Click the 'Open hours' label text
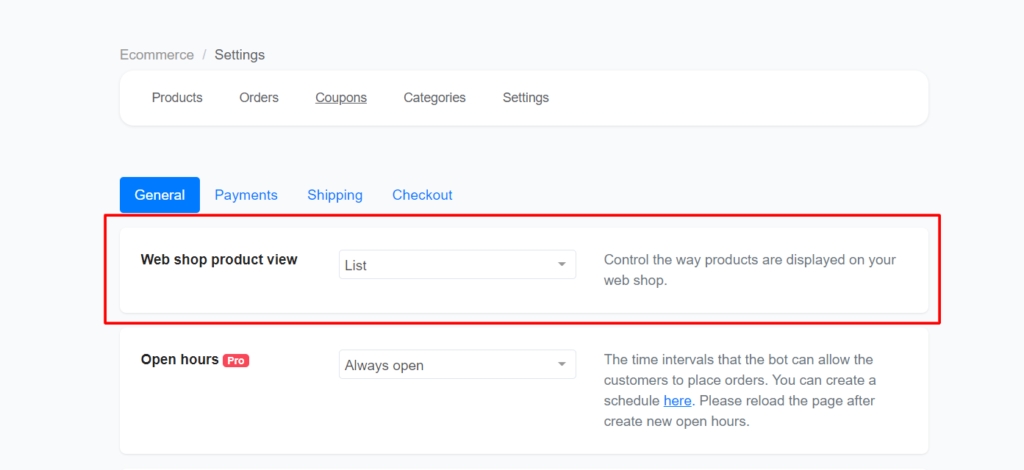This screenshot has height=470, width=1024. pyautogui.click(x=180, y=360)
